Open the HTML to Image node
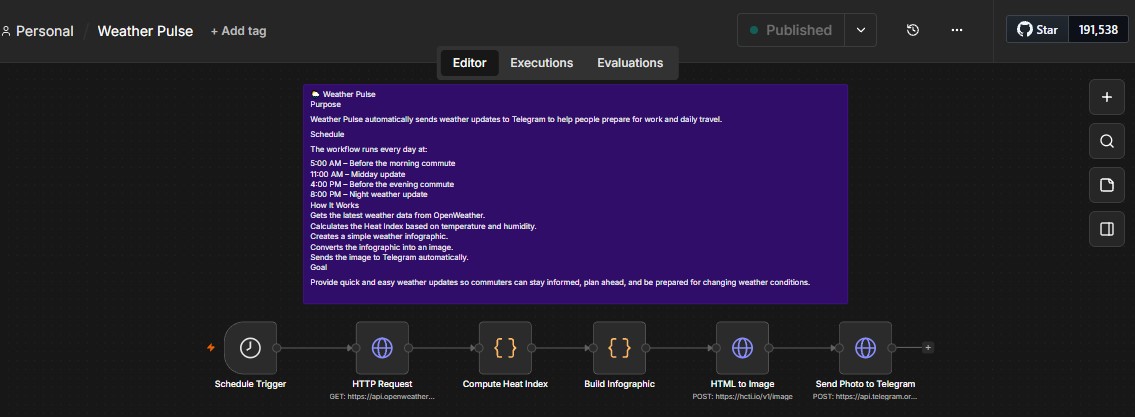The height and width of the screenshot is (417, 1135). (x=743, y=348)
